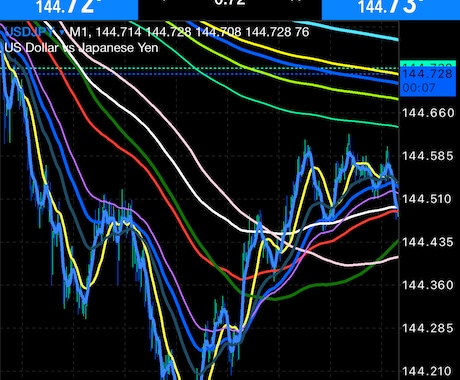The width and height of the screenshot is (460, 380).
Task: Click the 144.435 price scale label
Action: pyautogui.click(x=428, y=242)
